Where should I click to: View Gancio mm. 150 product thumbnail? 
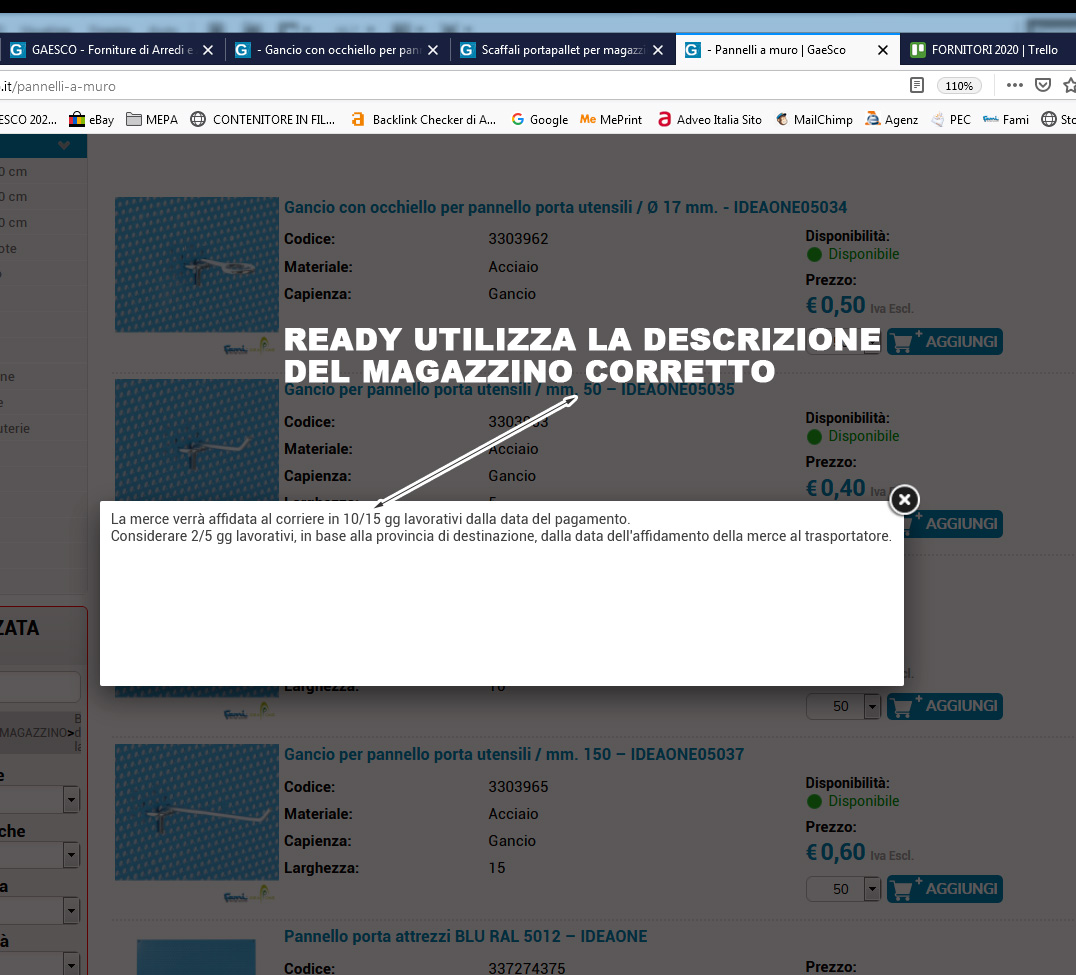click(x=196, y=812)
